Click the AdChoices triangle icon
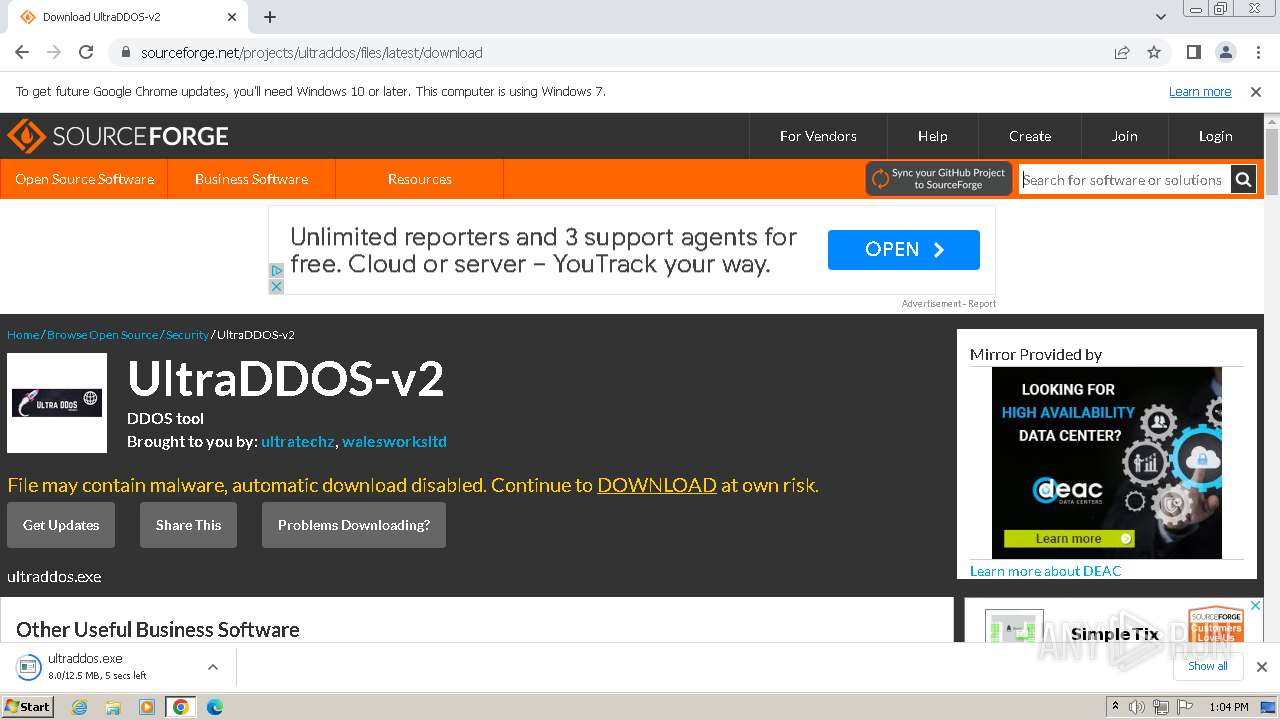1280x720 pixels. click(x=276, y=270)
